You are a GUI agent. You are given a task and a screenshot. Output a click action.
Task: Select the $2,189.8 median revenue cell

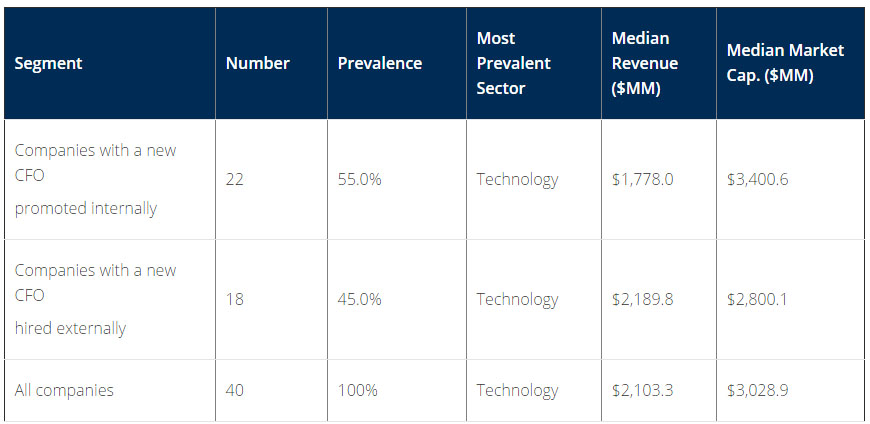[642, 299]
